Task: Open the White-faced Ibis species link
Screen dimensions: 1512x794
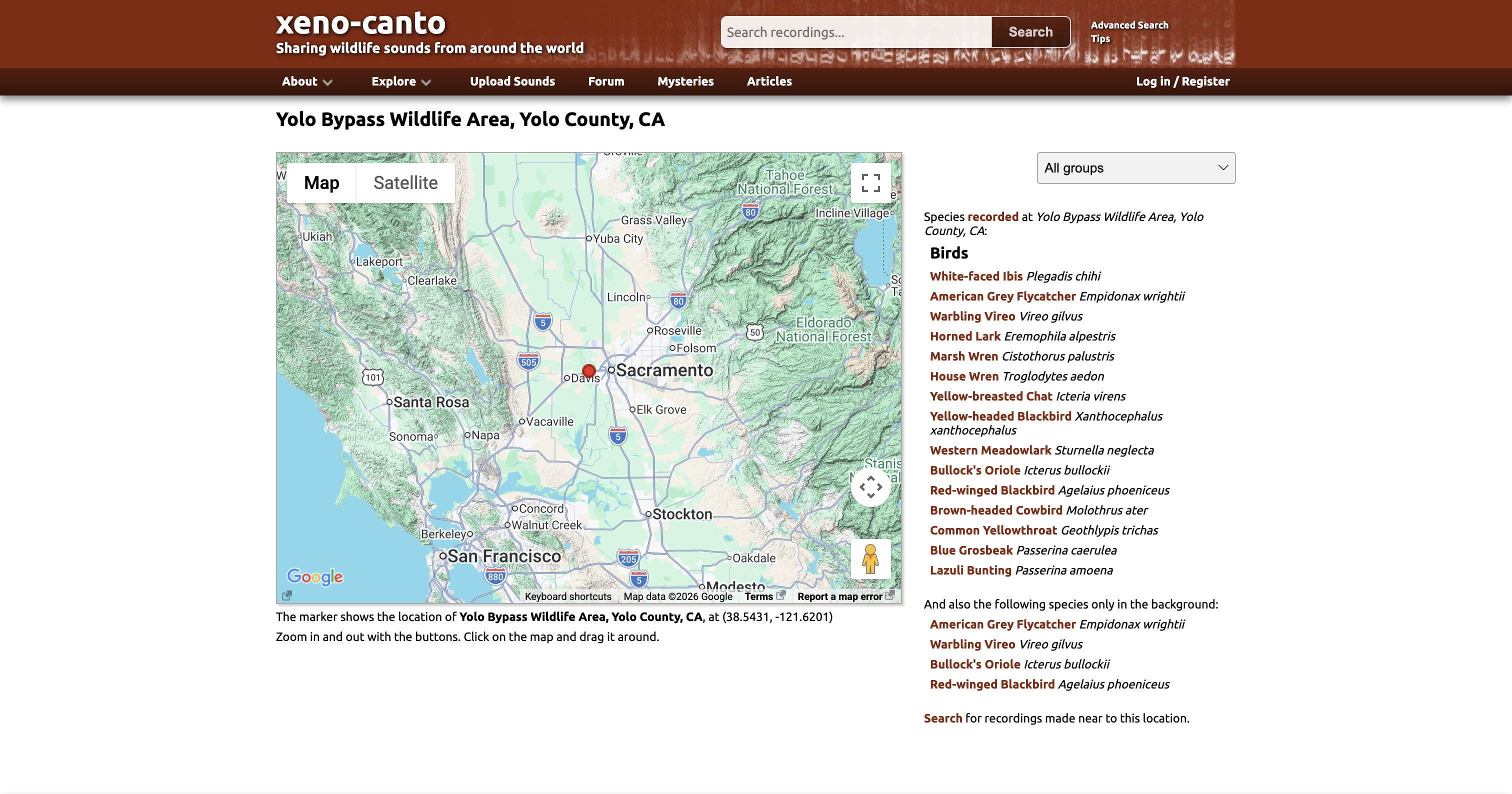Action: tap(976, 276)
